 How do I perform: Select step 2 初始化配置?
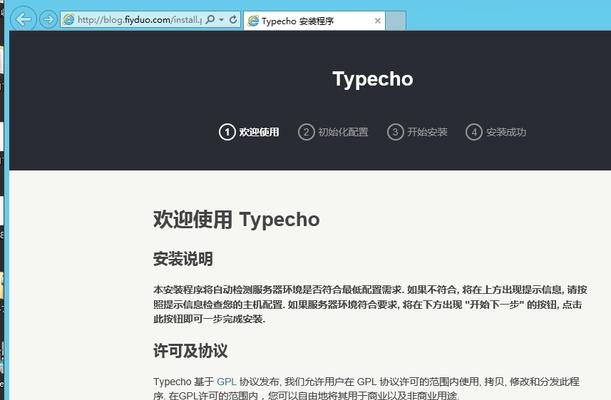(x=333, y=132)
